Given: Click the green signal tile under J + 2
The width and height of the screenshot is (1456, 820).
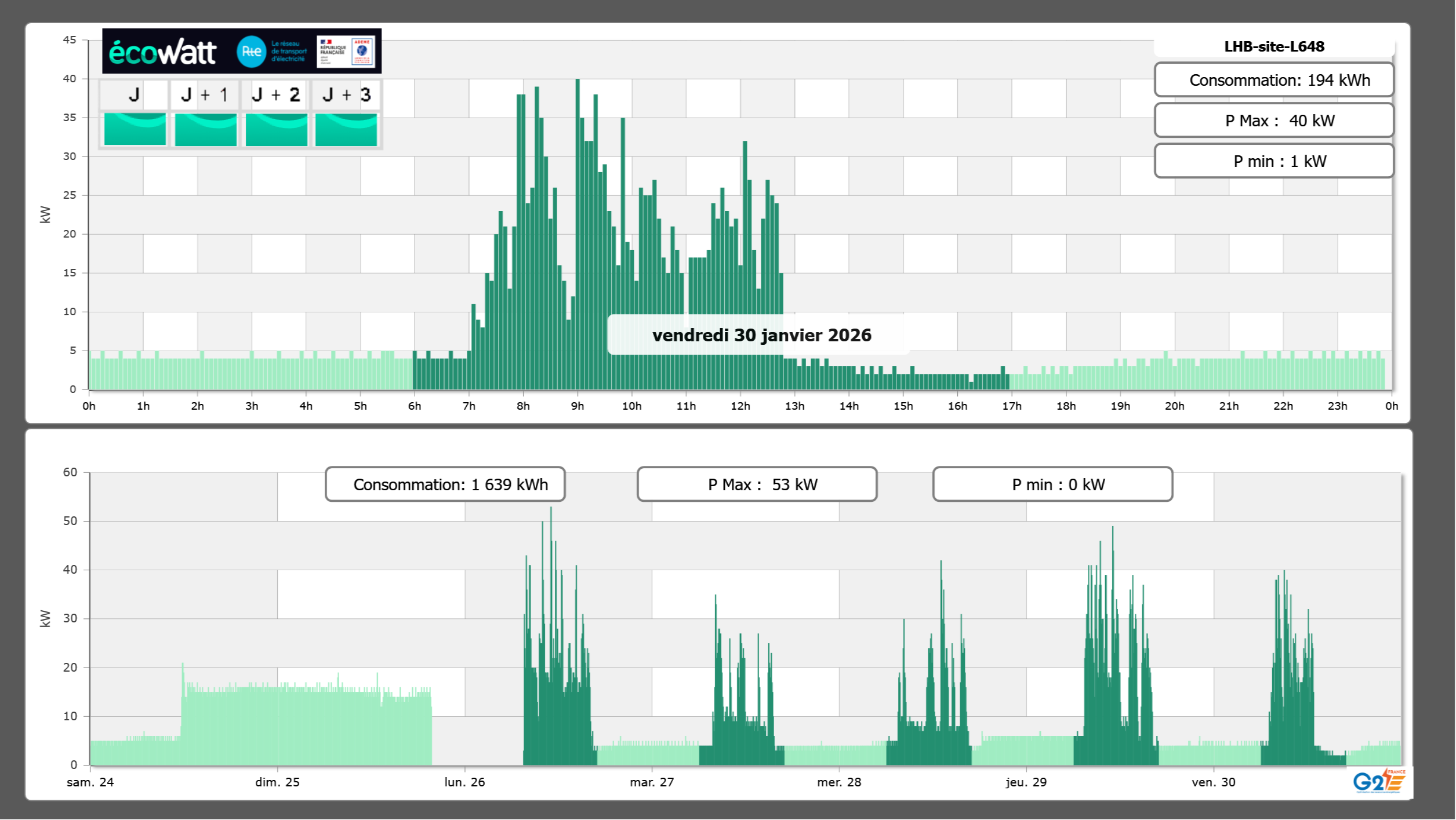Looking at the screenshot, I should click(277, 129).
